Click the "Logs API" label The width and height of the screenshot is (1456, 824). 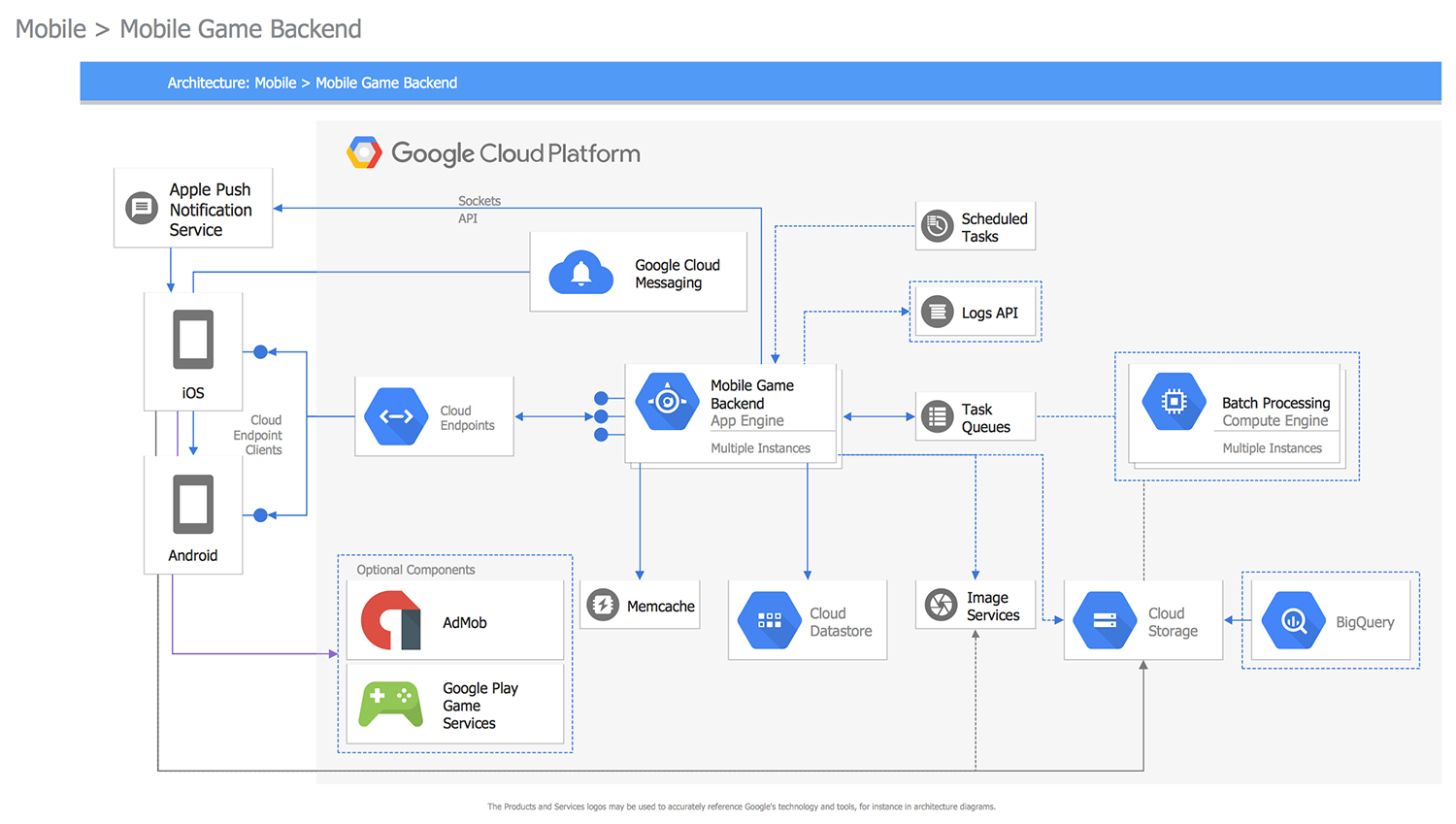(990, 313)
